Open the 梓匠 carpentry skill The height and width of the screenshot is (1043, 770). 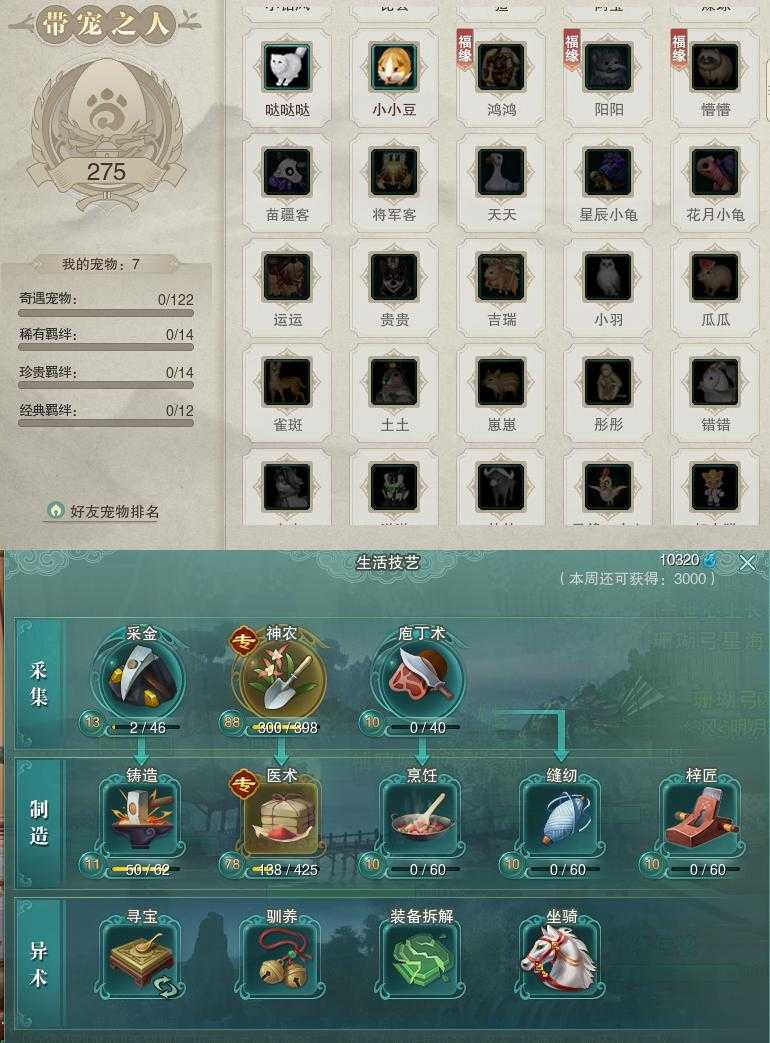tap(702, 819)
